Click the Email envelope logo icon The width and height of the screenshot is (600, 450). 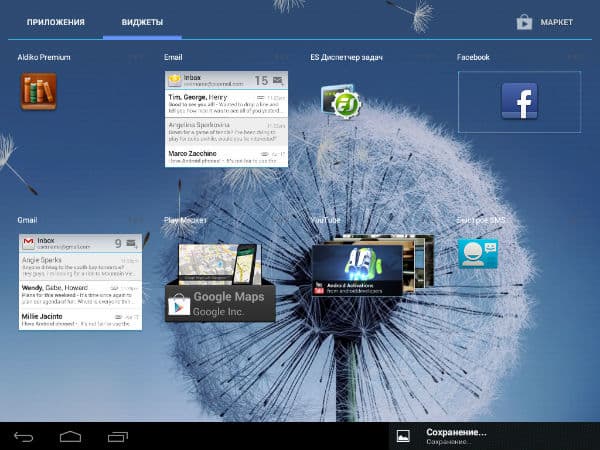pyautogui.click(x=174, y=80)
